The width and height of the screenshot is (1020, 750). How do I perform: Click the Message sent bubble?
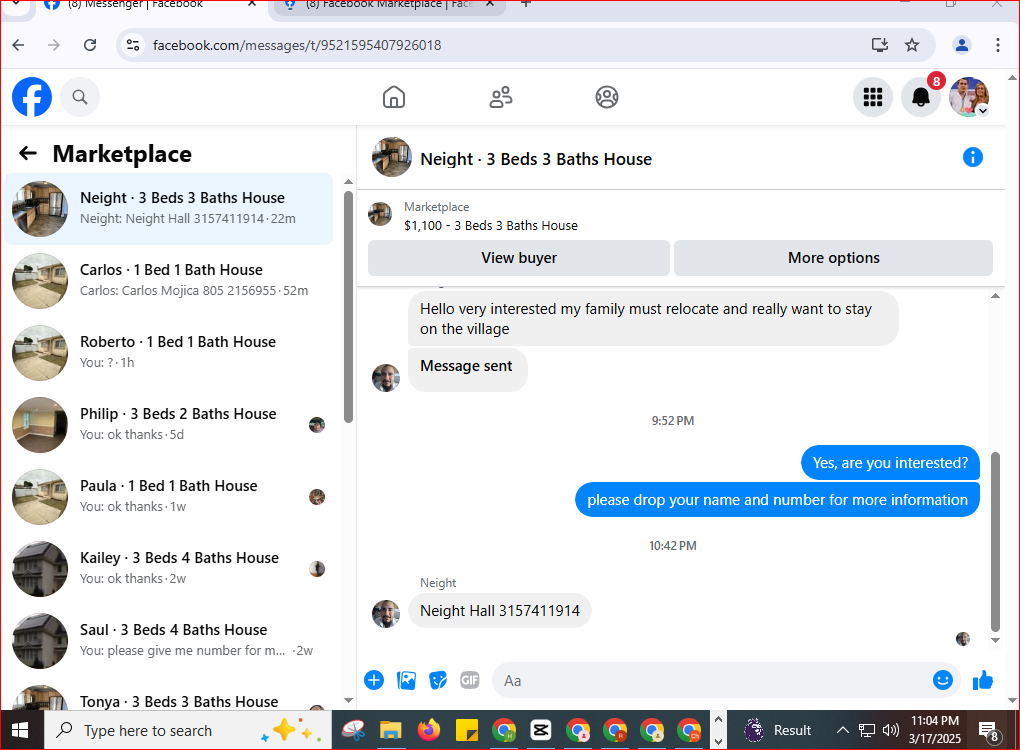466,366
